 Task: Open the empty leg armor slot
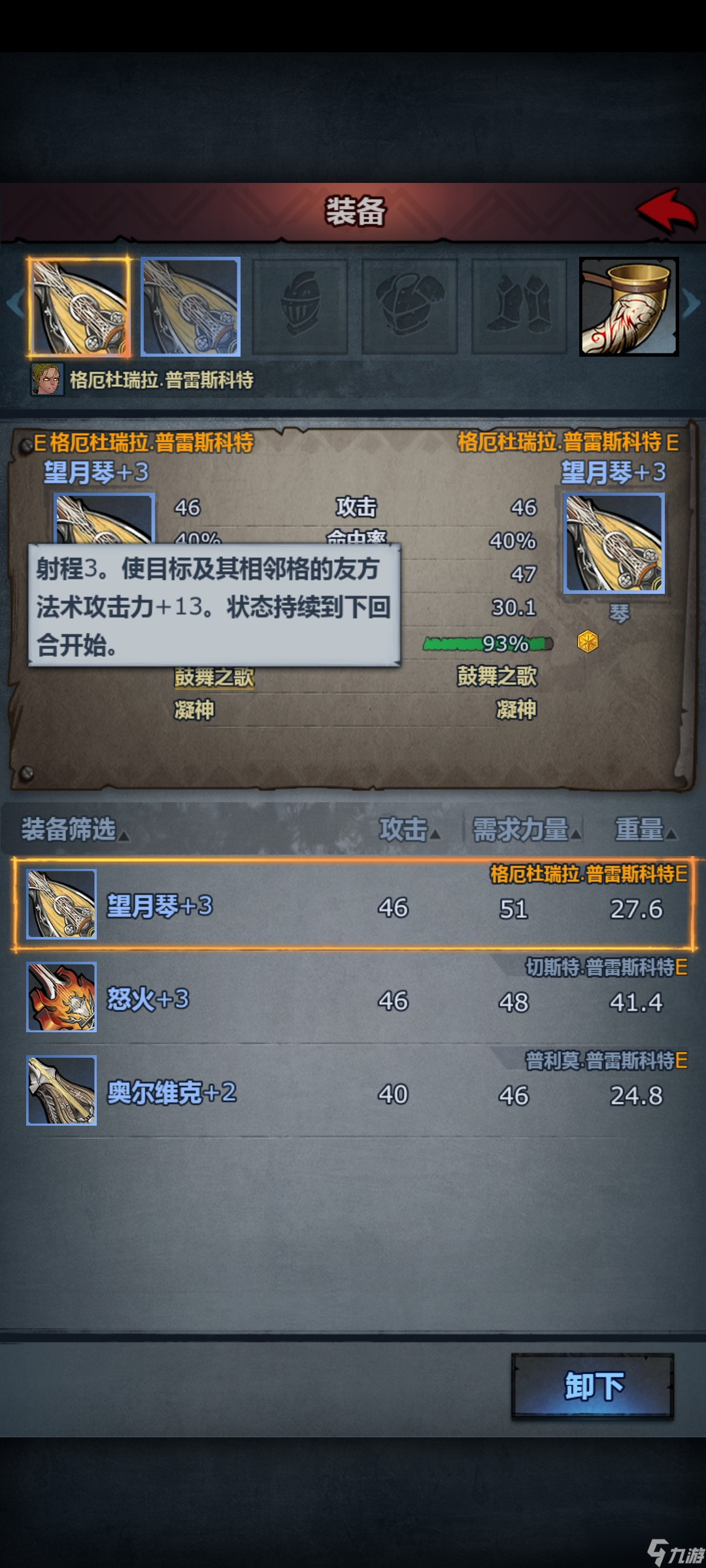(x=520, y=307)
